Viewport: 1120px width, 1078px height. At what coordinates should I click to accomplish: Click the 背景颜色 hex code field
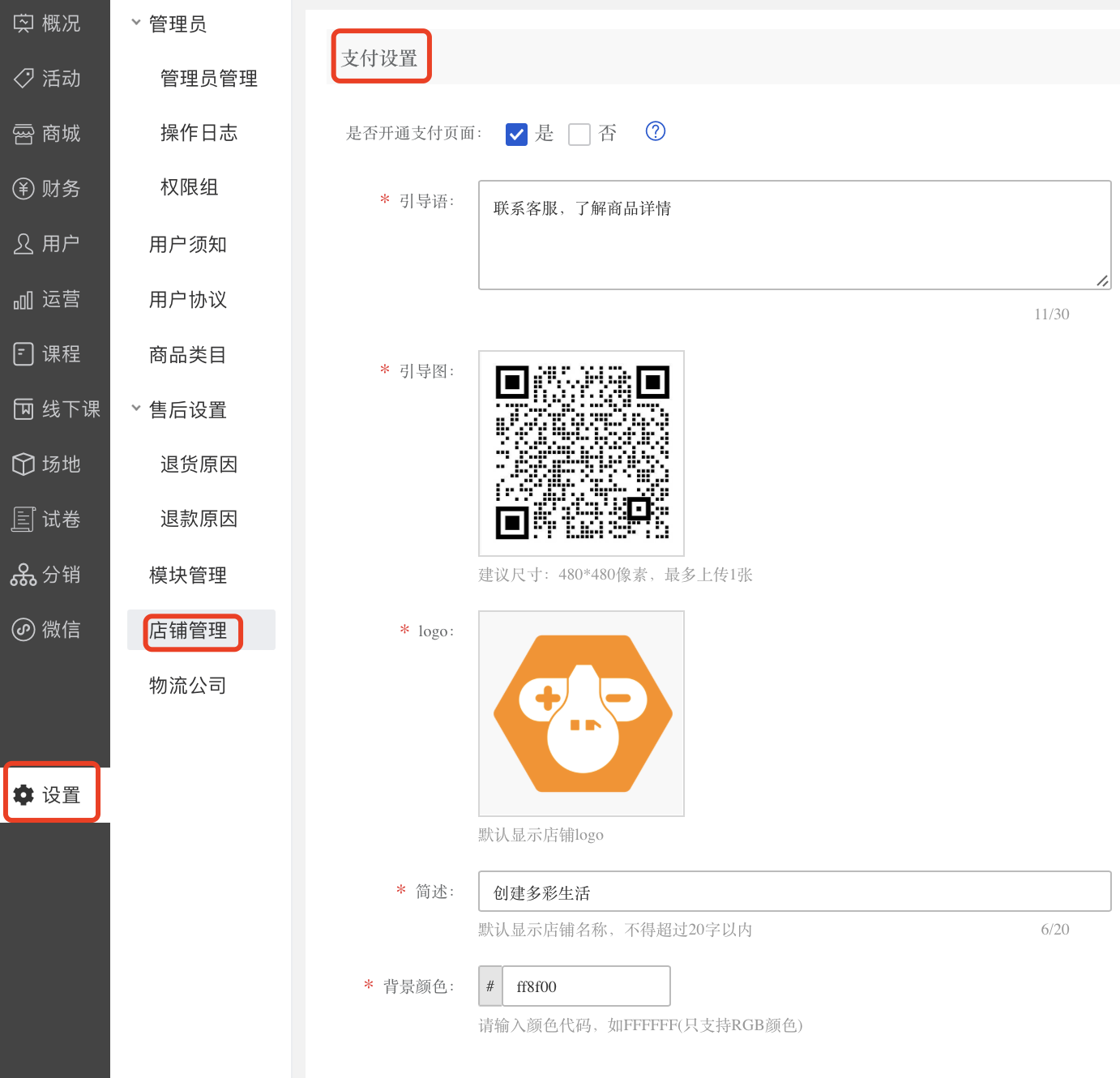[x=586, y=986]
